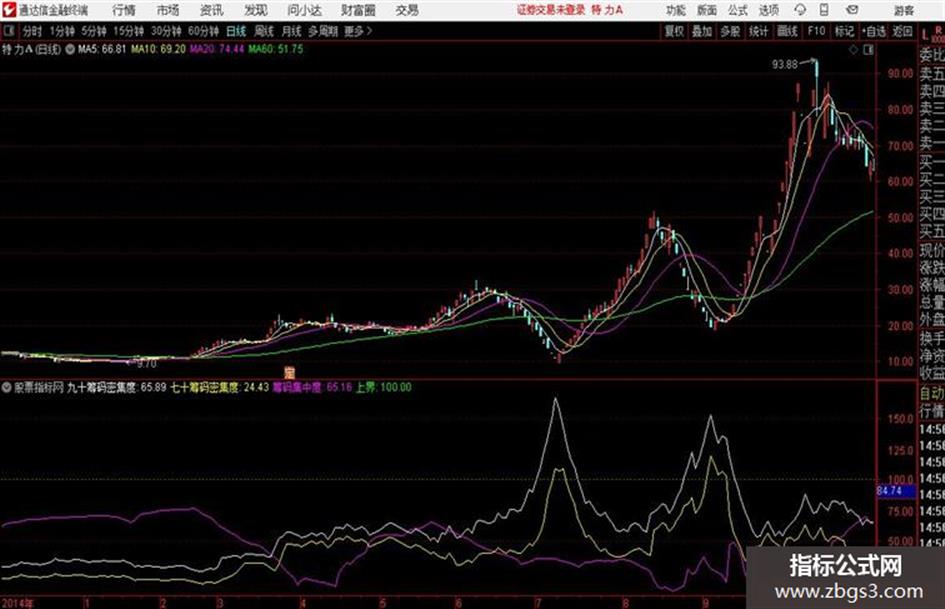945x609 pixels.
Task: Click the MA10: 69.20 label
Action: tap(159, 49)
